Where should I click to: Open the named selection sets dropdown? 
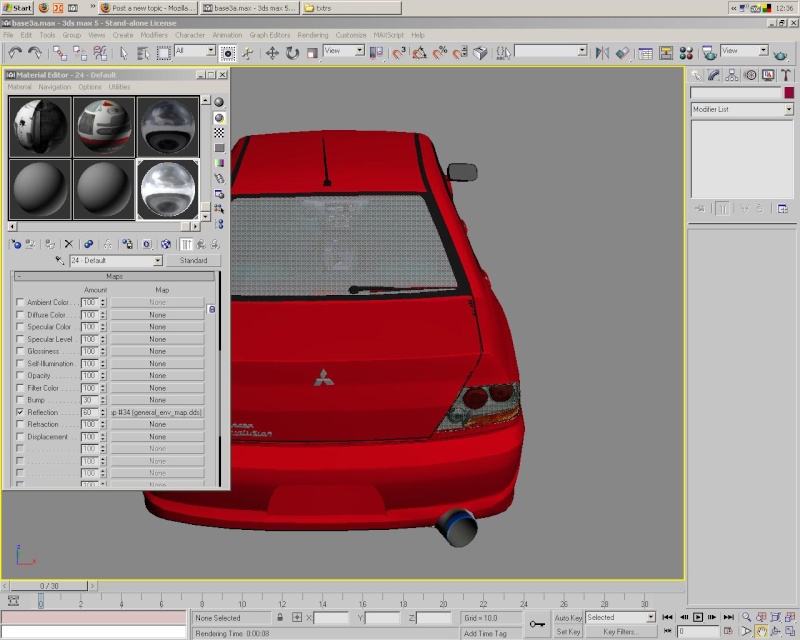click(582, 51)
